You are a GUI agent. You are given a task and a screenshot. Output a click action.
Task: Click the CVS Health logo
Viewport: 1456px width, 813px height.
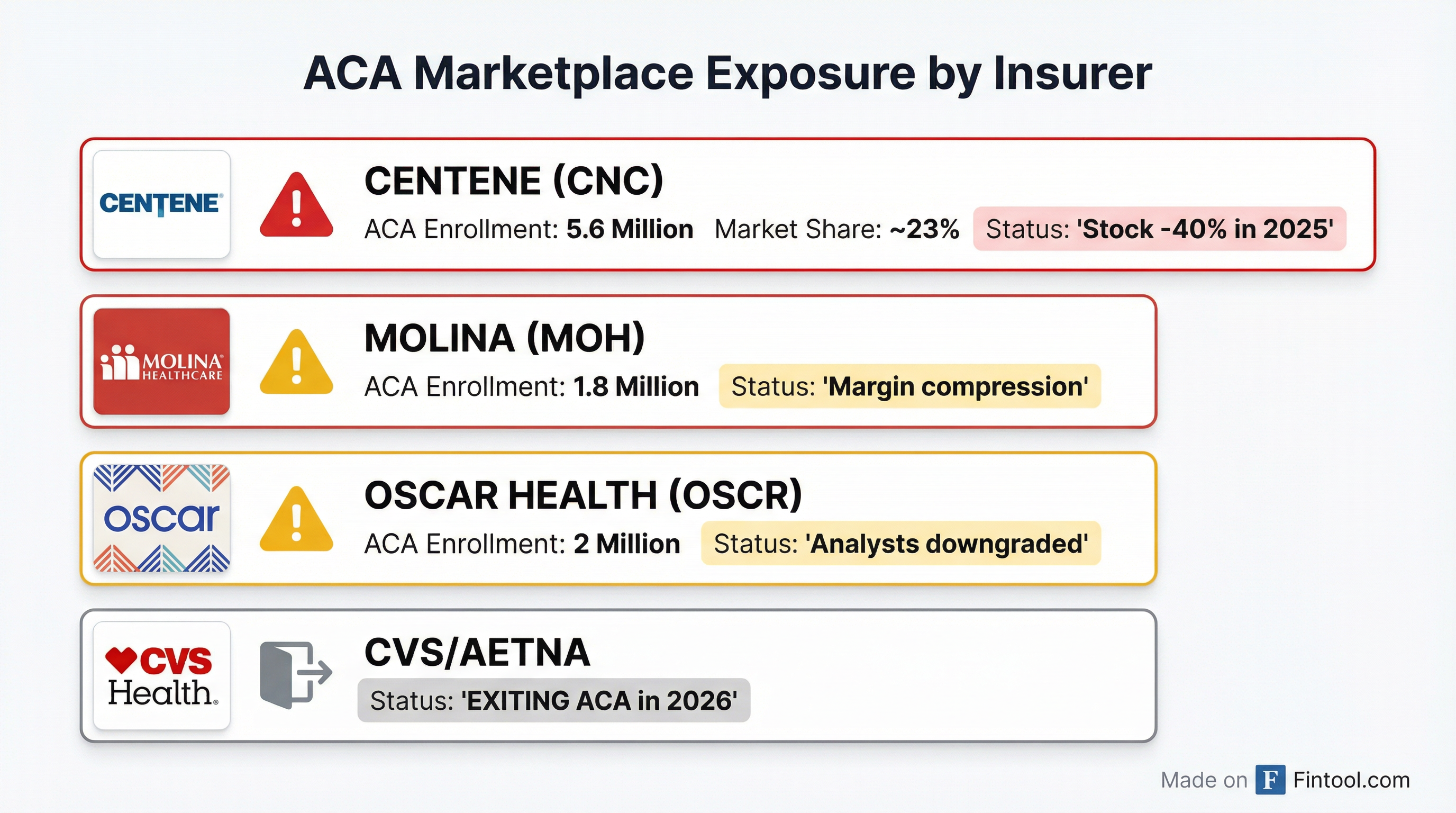(161, 675)
